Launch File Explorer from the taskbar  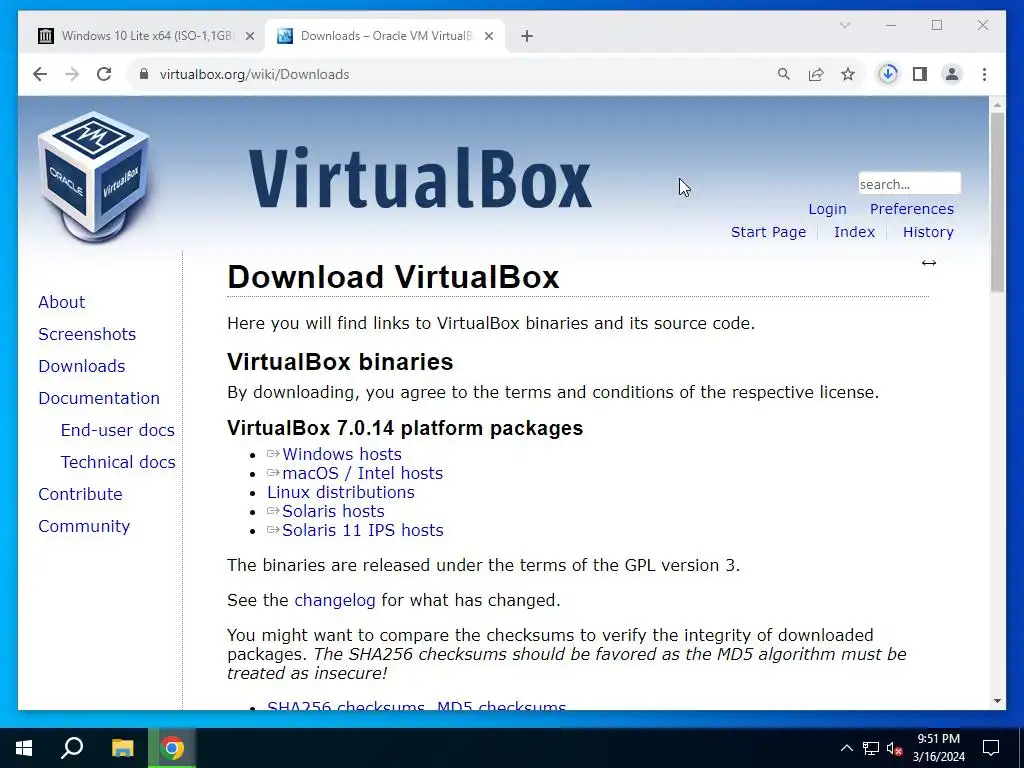(122, 748)
